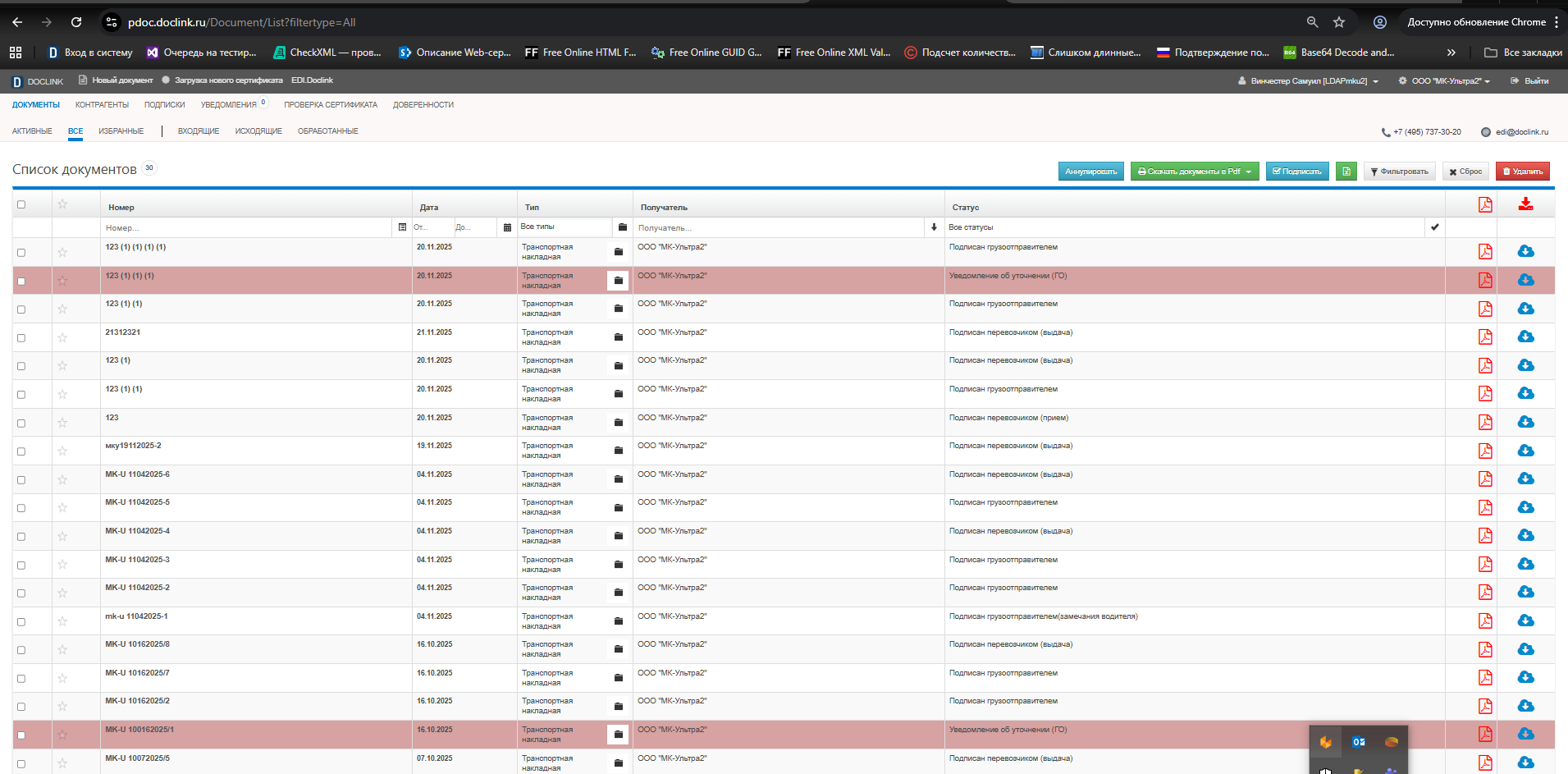Open the Chrome profile icon
1568x774 pixels.
(1380, 22)
